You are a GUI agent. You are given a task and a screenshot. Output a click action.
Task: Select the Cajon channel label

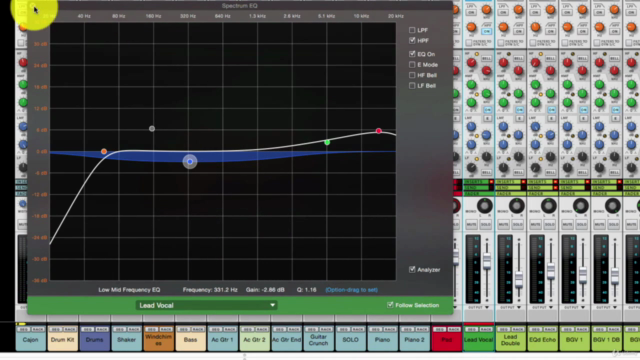coord(31,340)
